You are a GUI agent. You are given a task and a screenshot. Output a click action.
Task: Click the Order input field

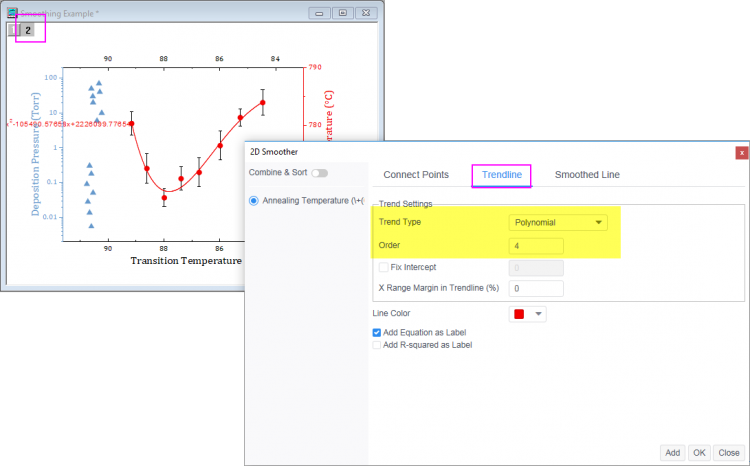[x=536, y=246]
